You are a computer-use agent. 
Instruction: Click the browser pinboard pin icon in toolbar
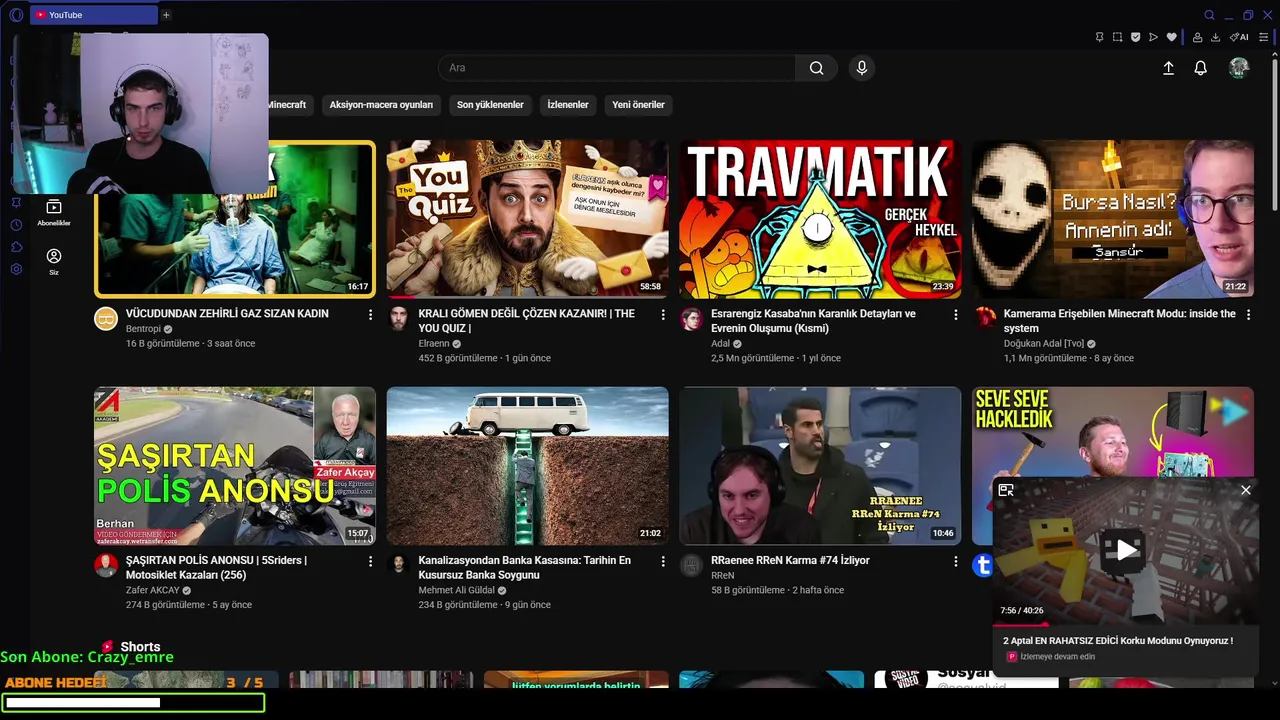1100,37
